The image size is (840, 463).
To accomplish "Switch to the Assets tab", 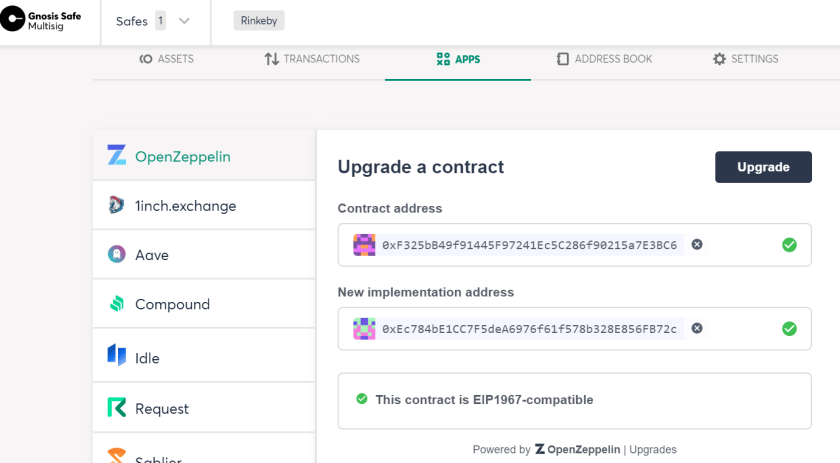I will click(167, 59).
